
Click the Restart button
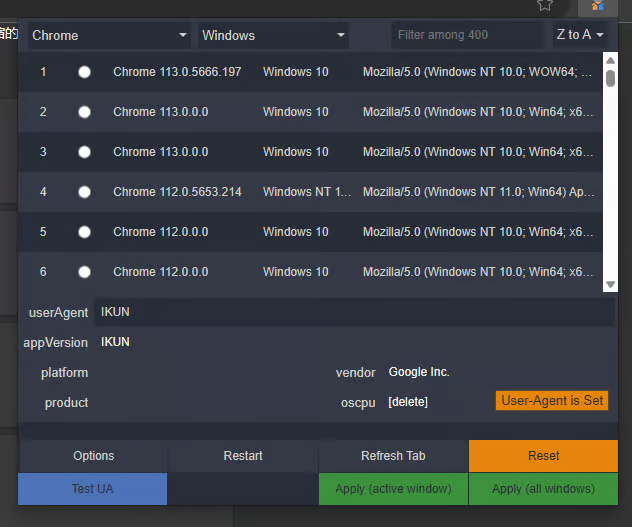point(243,456)
